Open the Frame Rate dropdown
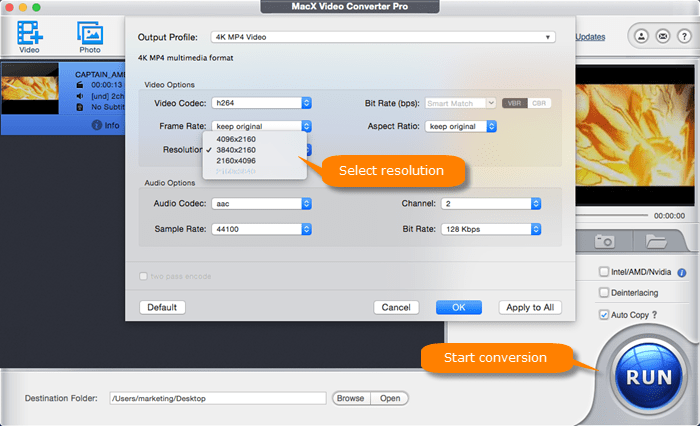The height and width of the screenshot is (426, 700). (x=261, y=126)
